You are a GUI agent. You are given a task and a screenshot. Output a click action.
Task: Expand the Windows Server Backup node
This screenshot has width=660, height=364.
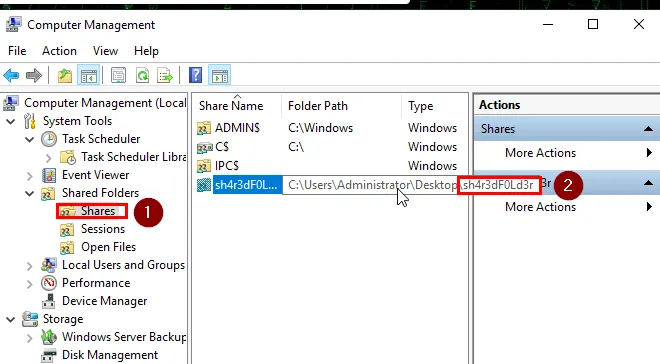tap(29, 338)
